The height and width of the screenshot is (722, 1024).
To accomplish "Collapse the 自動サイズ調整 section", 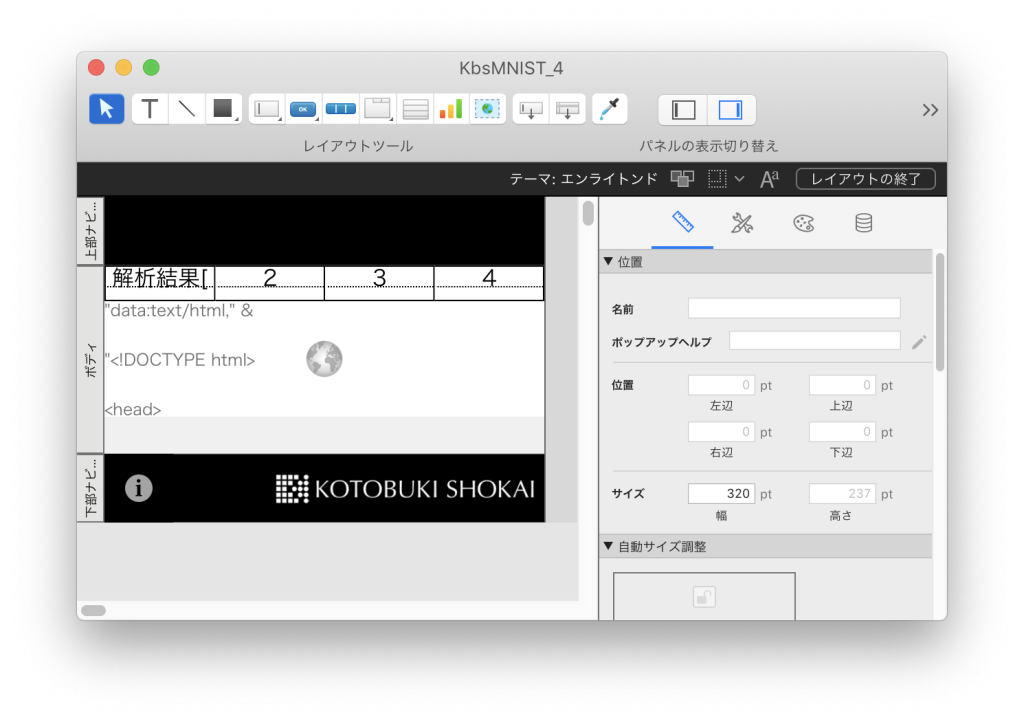I will point(609,546).
